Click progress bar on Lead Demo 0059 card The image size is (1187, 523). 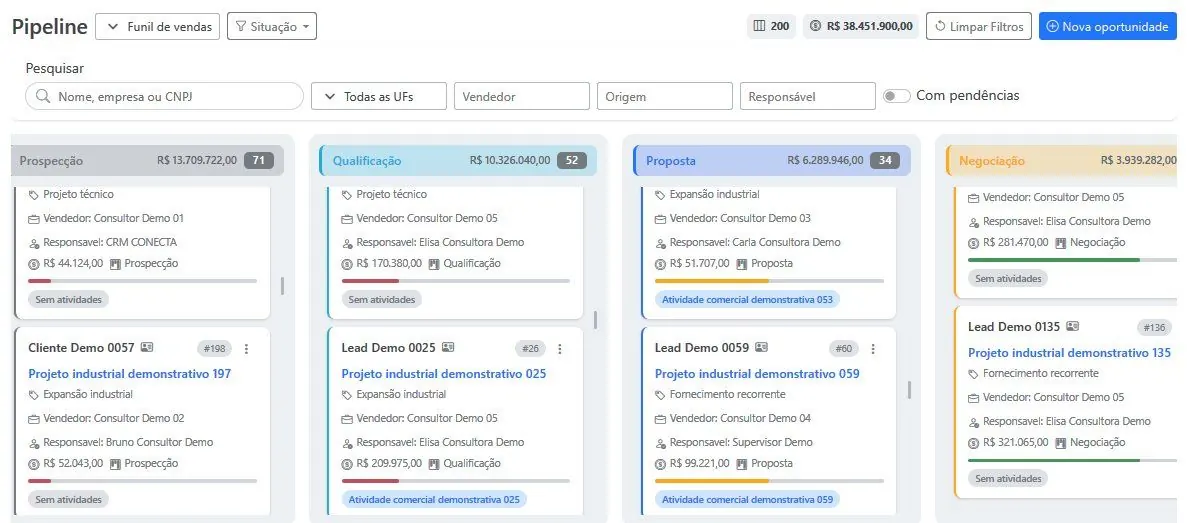769,481
